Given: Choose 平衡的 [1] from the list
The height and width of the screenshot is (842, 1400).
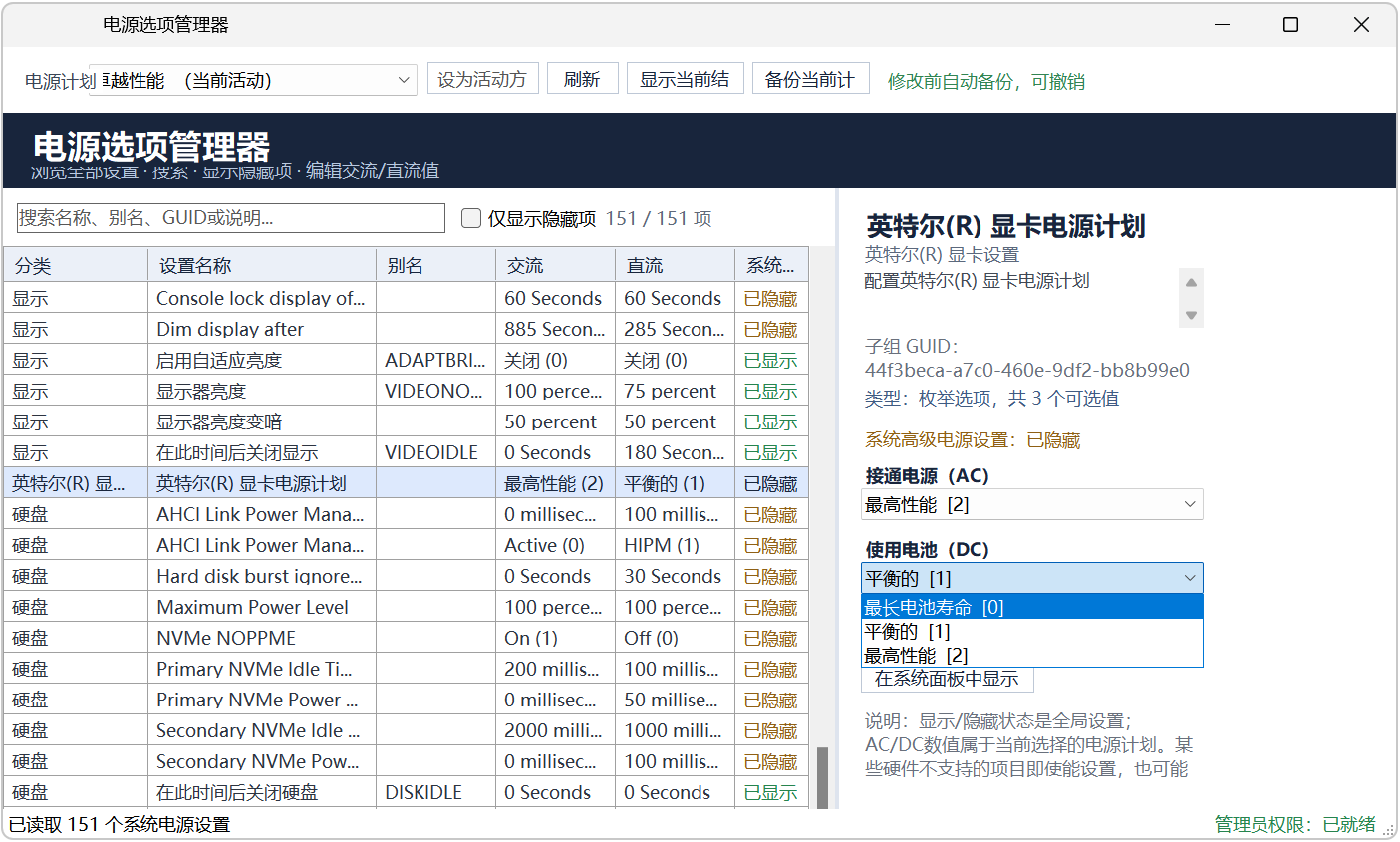Looking at the screenshot, I should [1031, 631].
